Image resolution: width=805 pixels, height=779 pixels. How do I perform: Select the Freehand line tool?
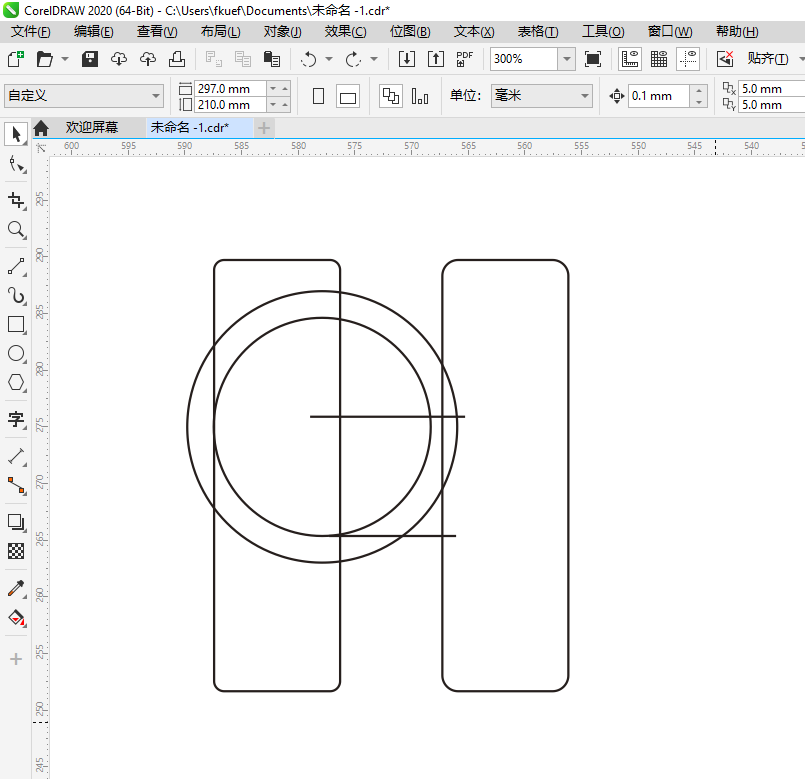[16, 267]
